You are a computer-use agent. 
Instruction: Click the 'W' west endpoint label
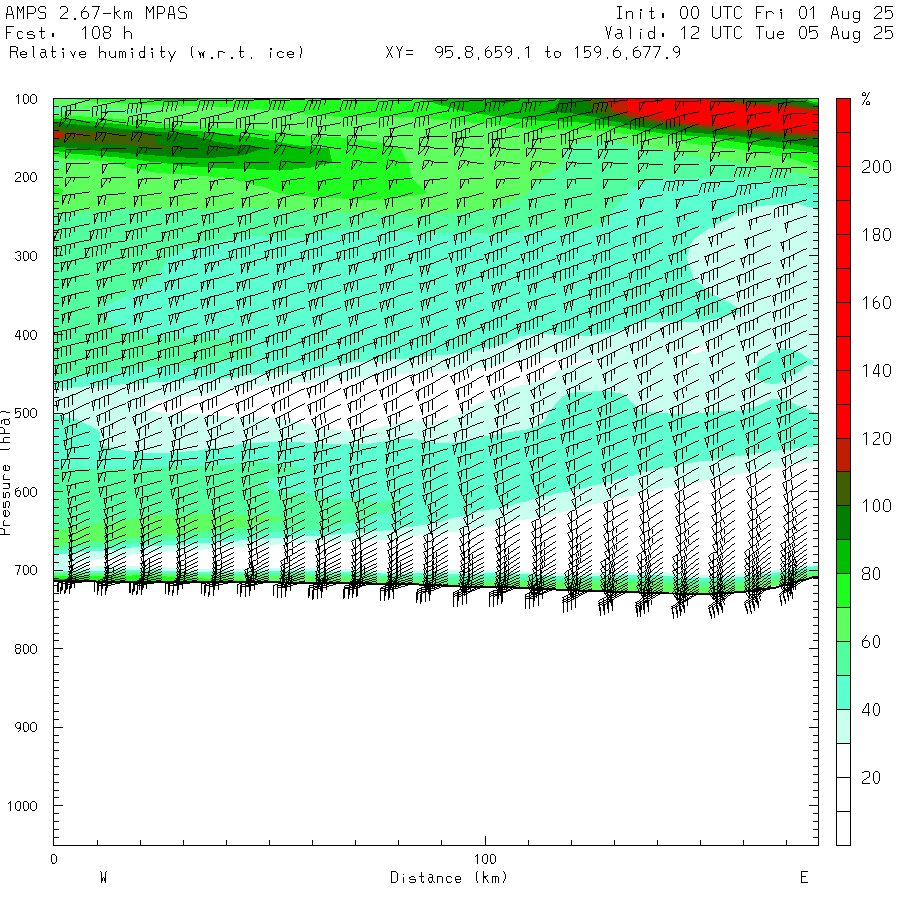click(x=103, y=878)
